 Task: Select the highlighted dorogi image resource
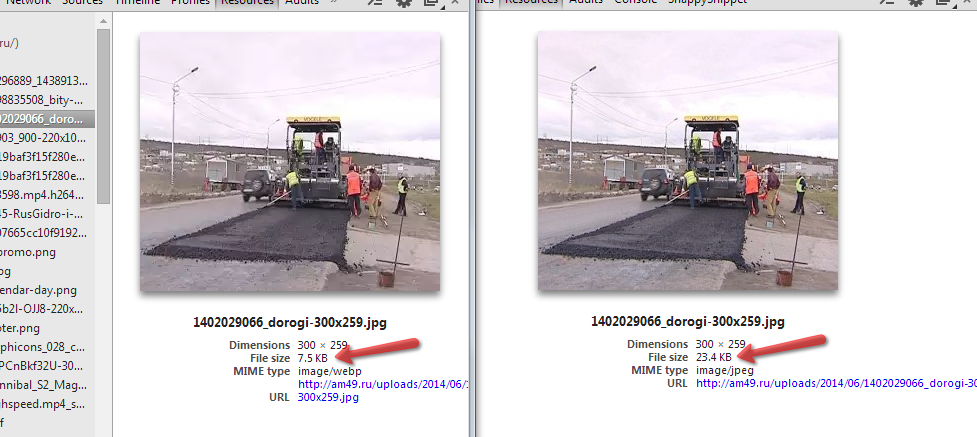[x=45, y=118]
